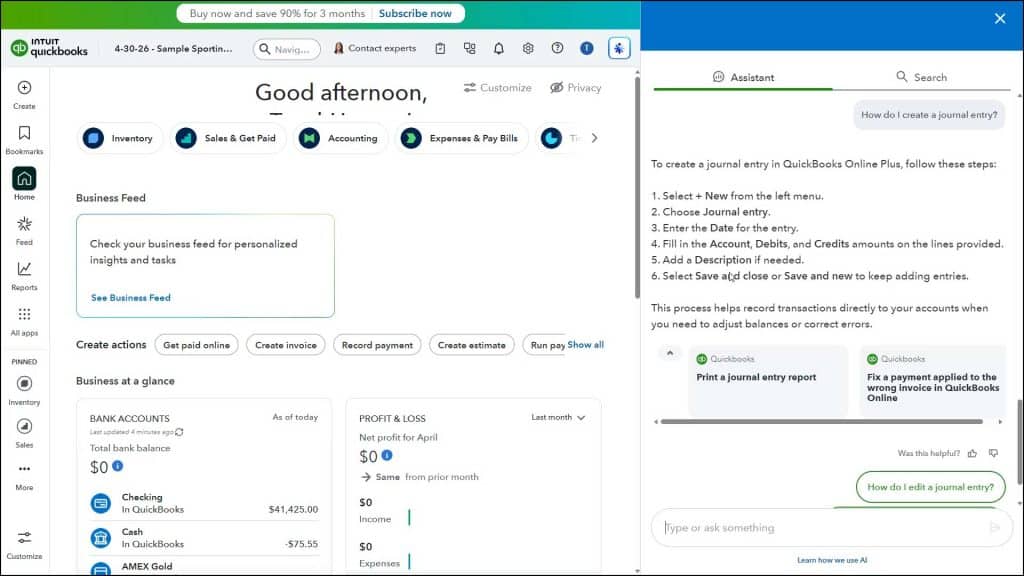Click Get paid online action
Viewport: 1024px width, 576px height.
click(197, 345)
